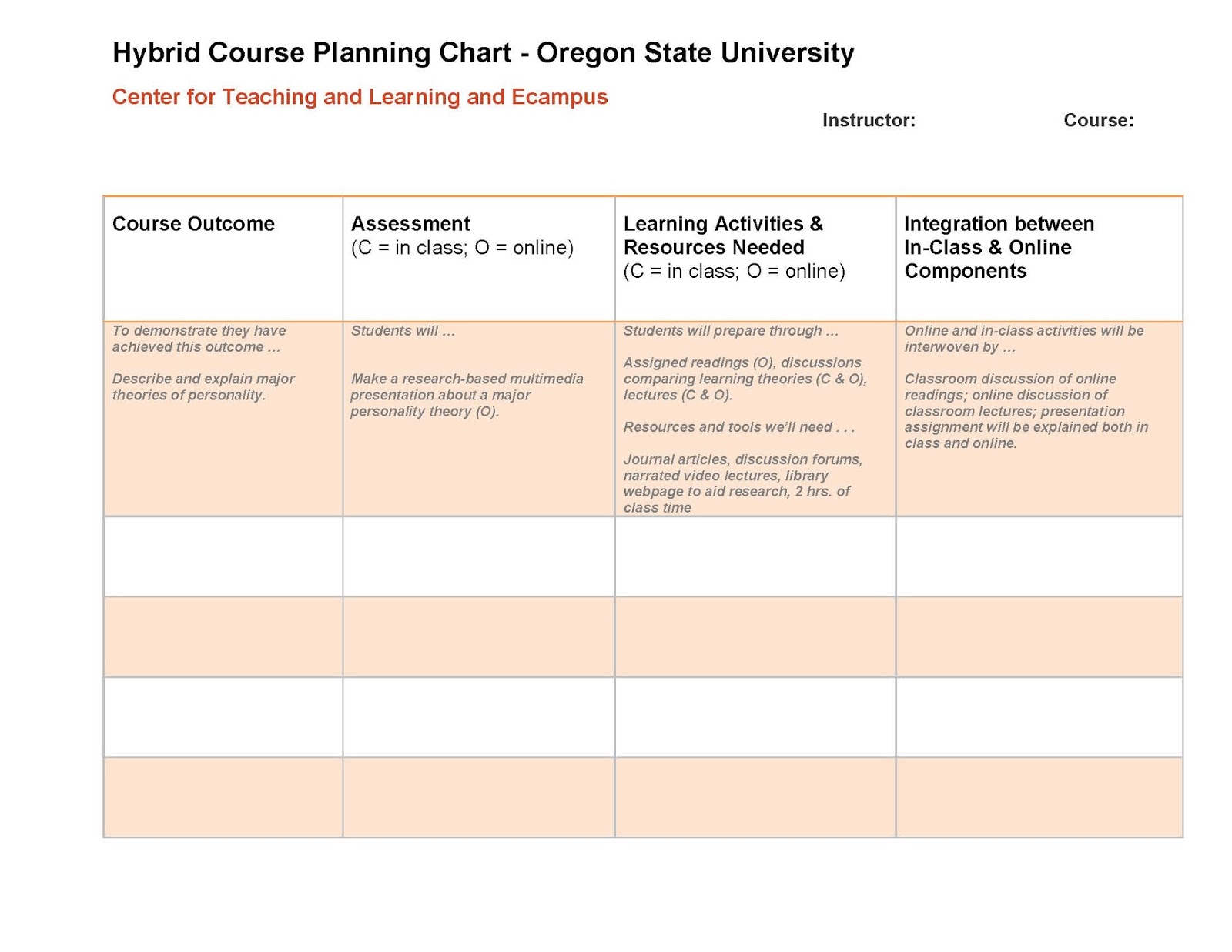Viewport: 1232px width, 952px height.
Task: Click the 'Students will prepare through' line
Action: point(730,331)
